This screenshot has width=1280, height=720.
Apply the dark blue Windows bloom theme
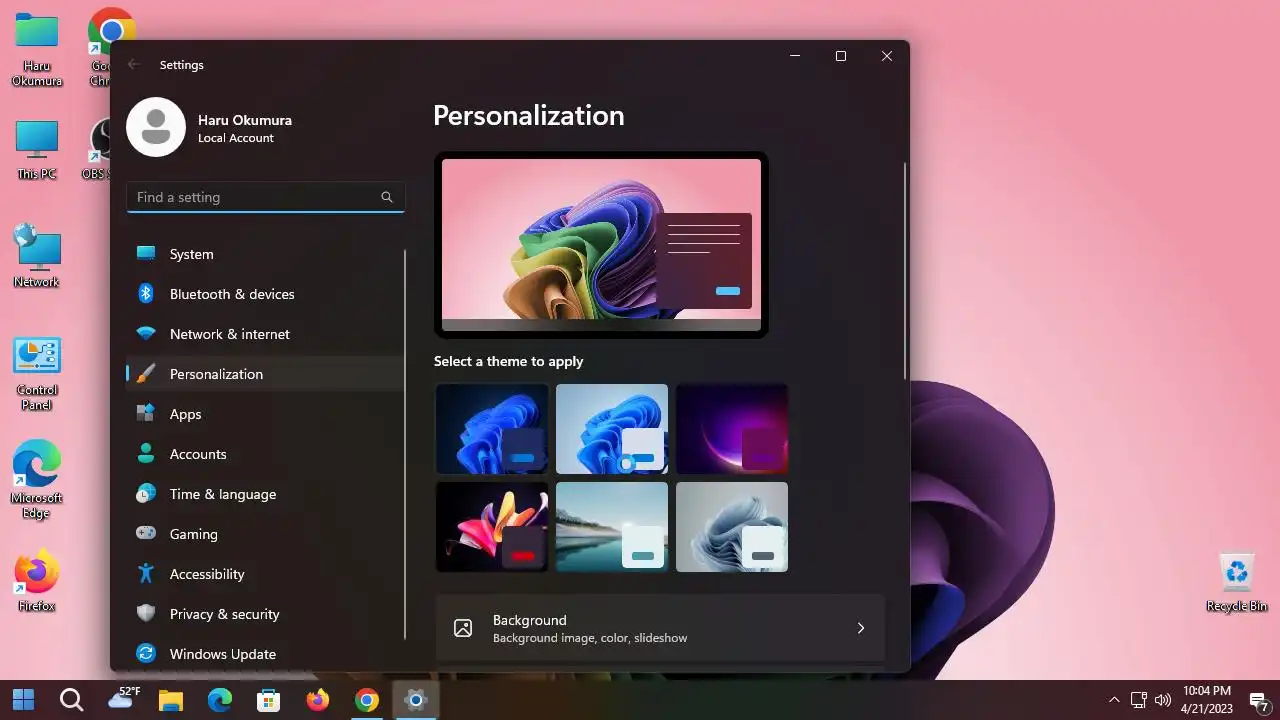click(492, 429)
